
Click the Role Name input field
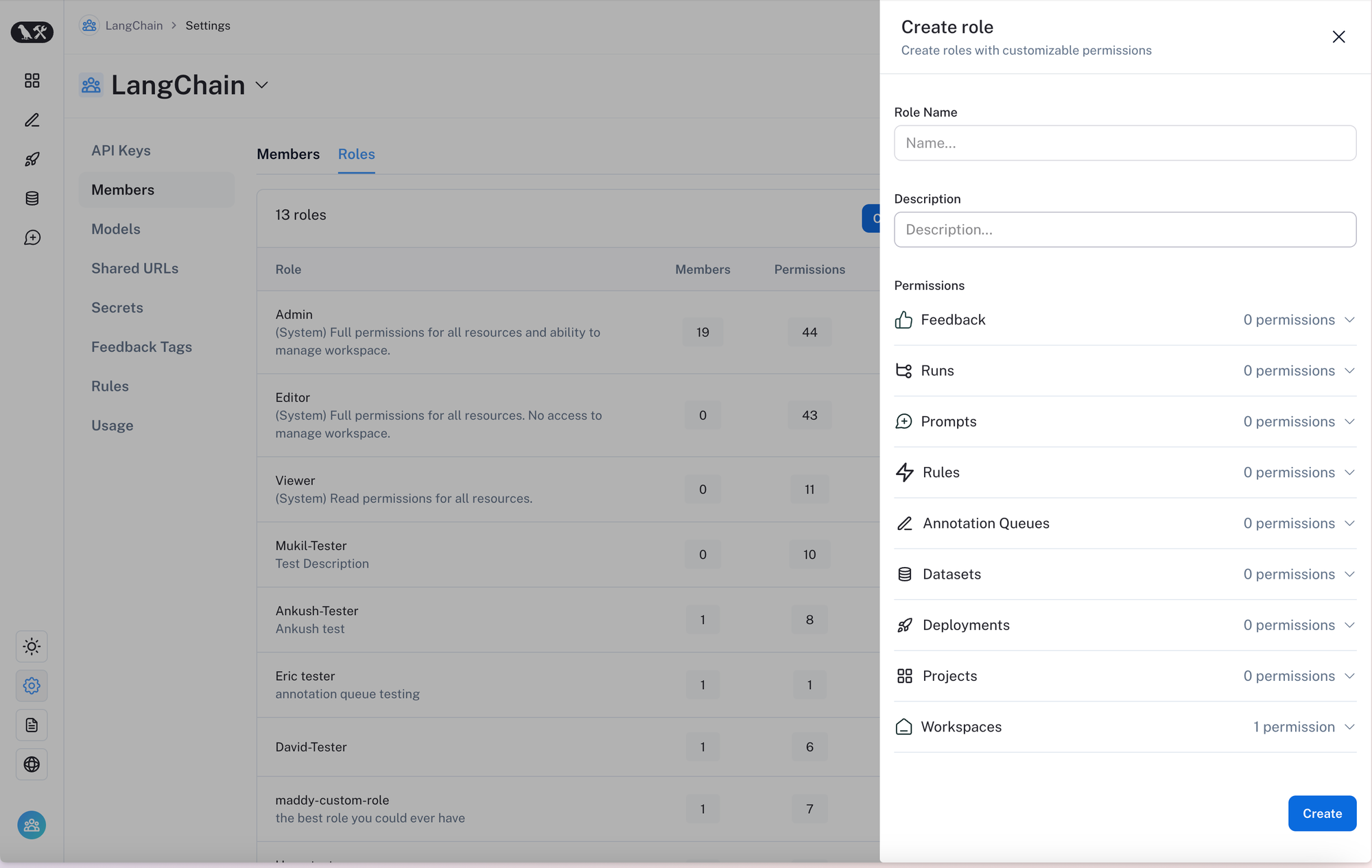tap(1125, 143)
